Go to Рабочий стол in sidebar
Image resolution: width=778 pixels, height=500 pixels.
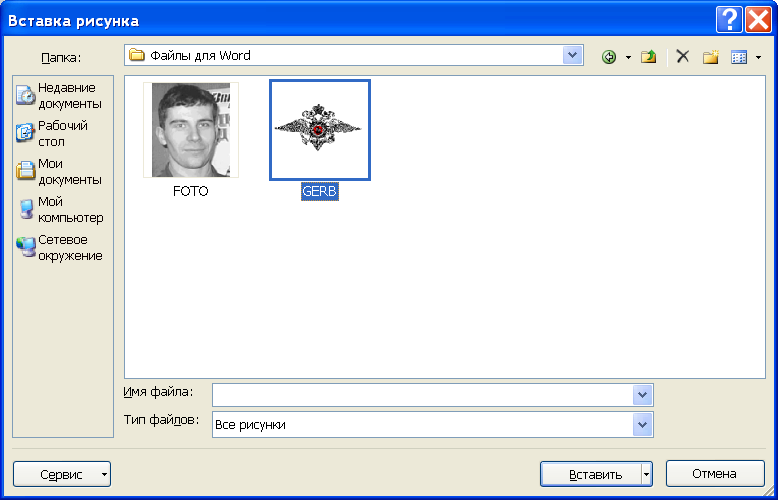click(52, 133)
